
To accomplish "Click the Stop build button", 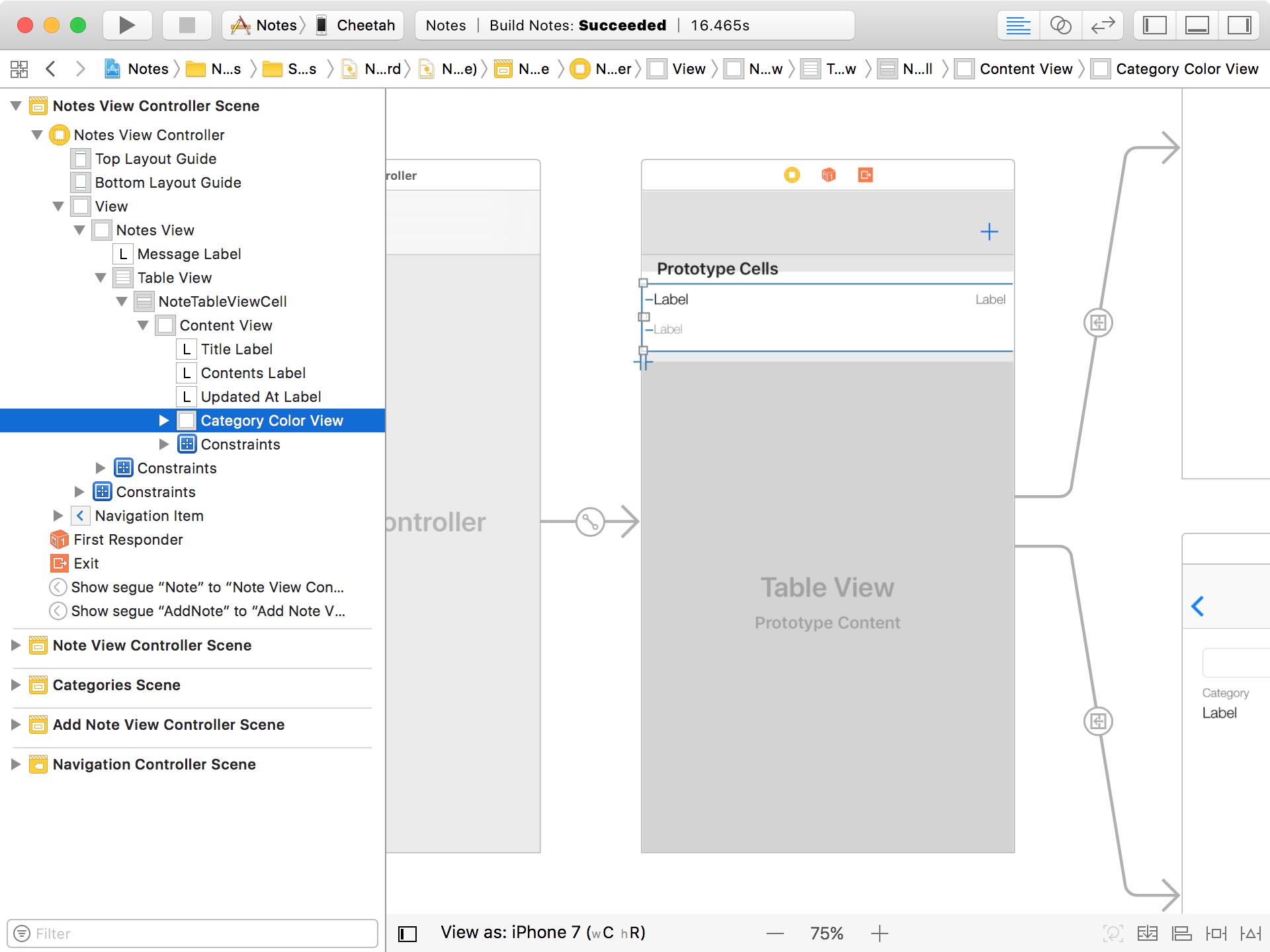I will pyautogui.click(x=187, y=25).
